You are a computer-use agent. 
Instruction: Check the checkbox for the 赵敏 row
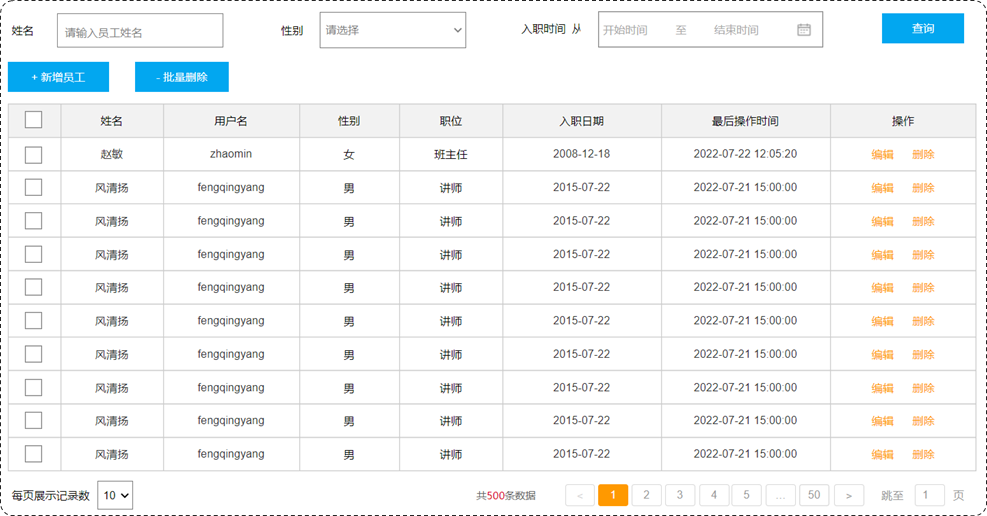coord(33,154)
